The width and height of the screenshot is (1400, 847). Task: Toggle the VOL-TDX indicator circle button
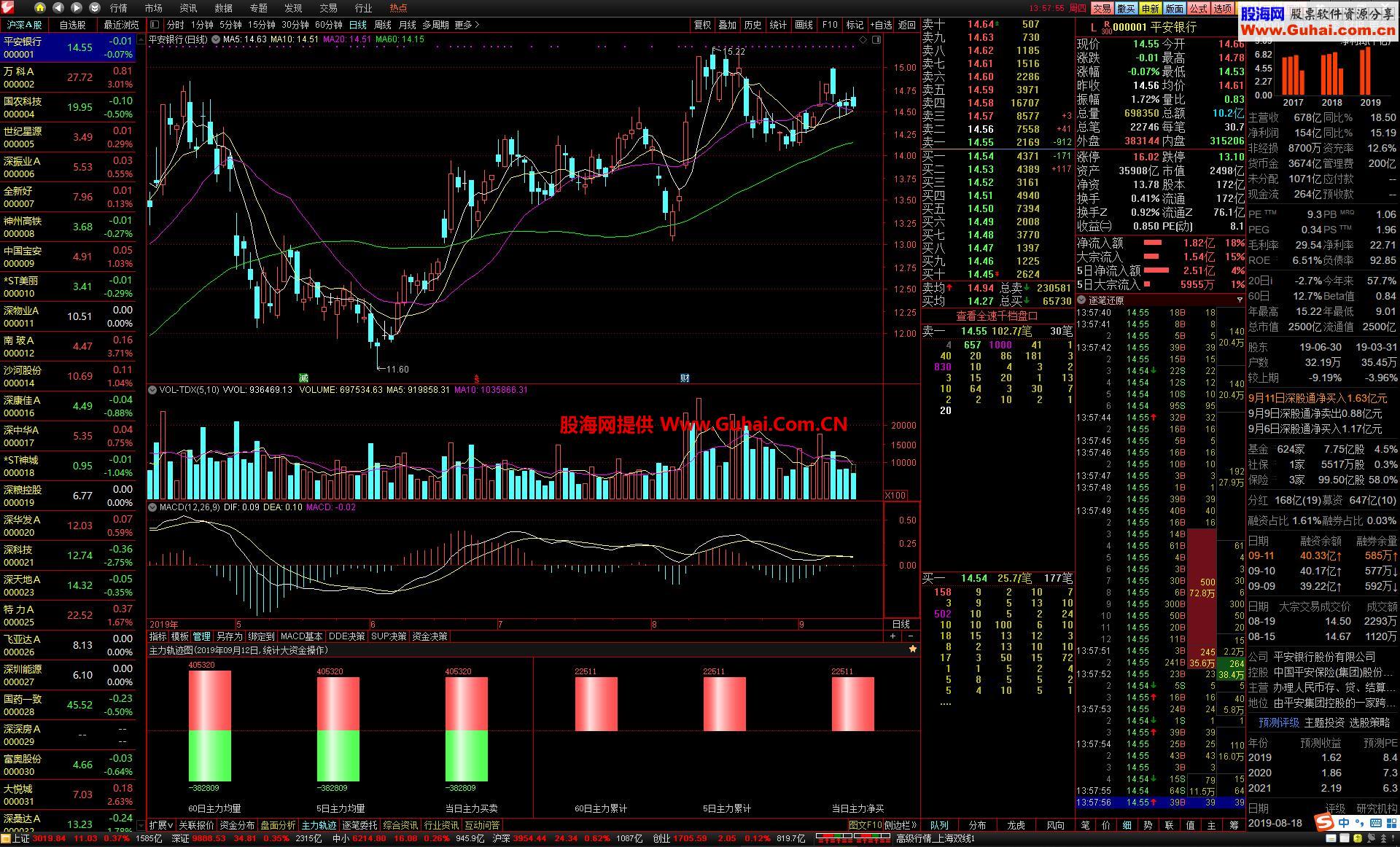(x=152, y=390)
